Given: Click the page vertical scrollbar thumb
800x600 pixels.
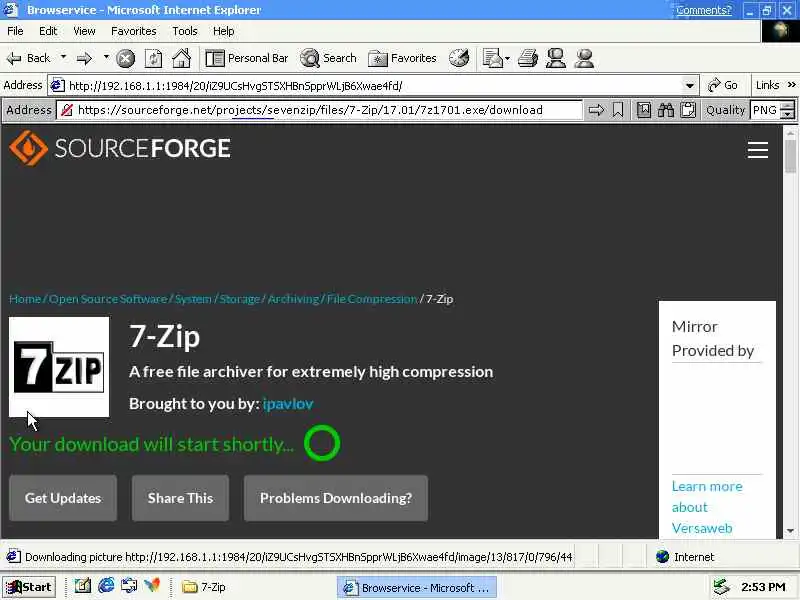Looking at the screenshot, I should click(x=790, y=156).
